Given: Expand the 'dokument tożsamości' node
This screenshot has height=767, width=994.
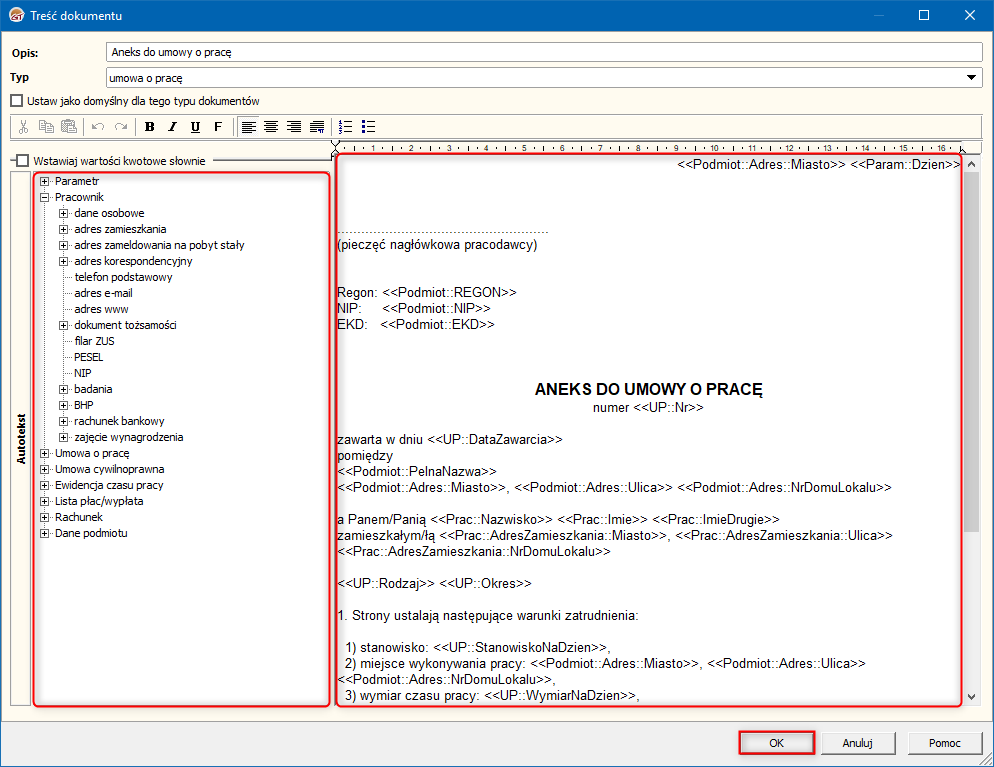Looking at the screenshot, I should click(x=63, y=325).
